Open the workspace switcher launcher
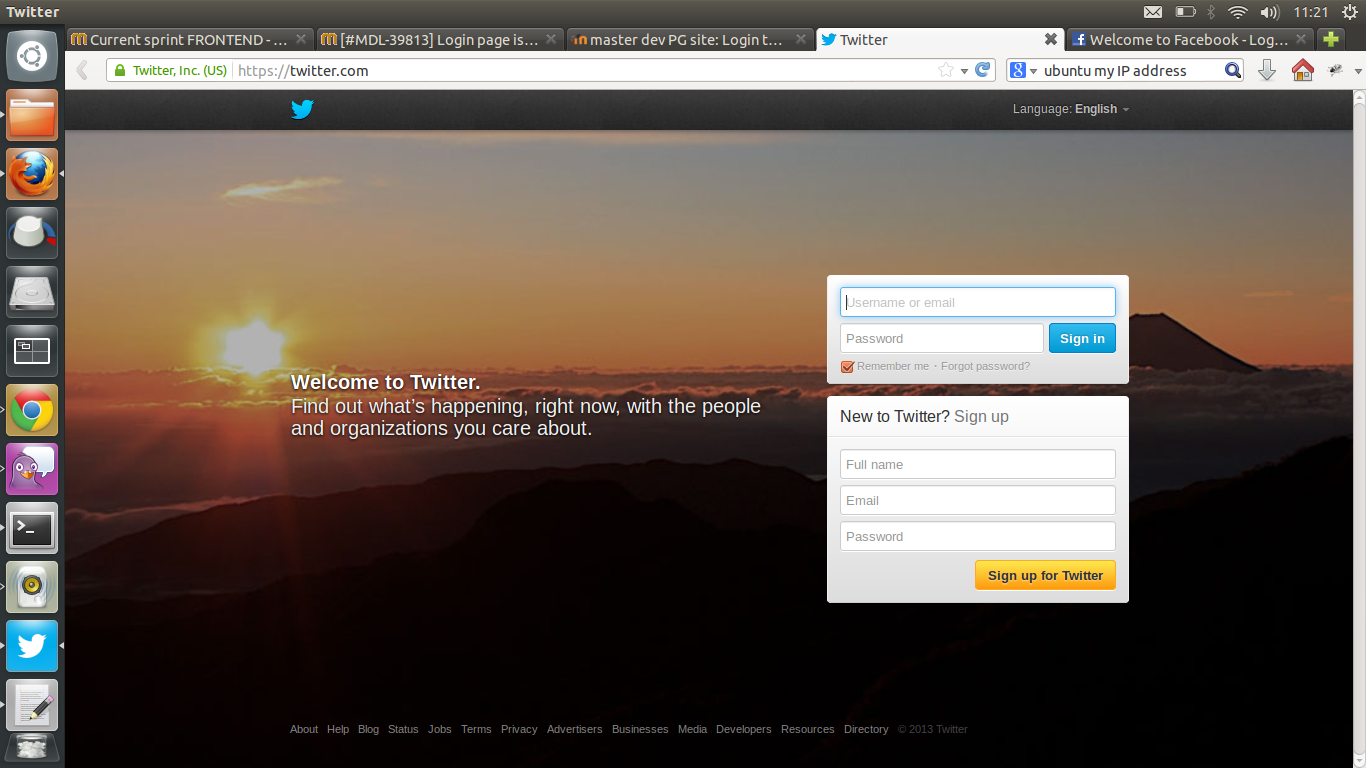1366x768 pixels. [x=32, y=351]
